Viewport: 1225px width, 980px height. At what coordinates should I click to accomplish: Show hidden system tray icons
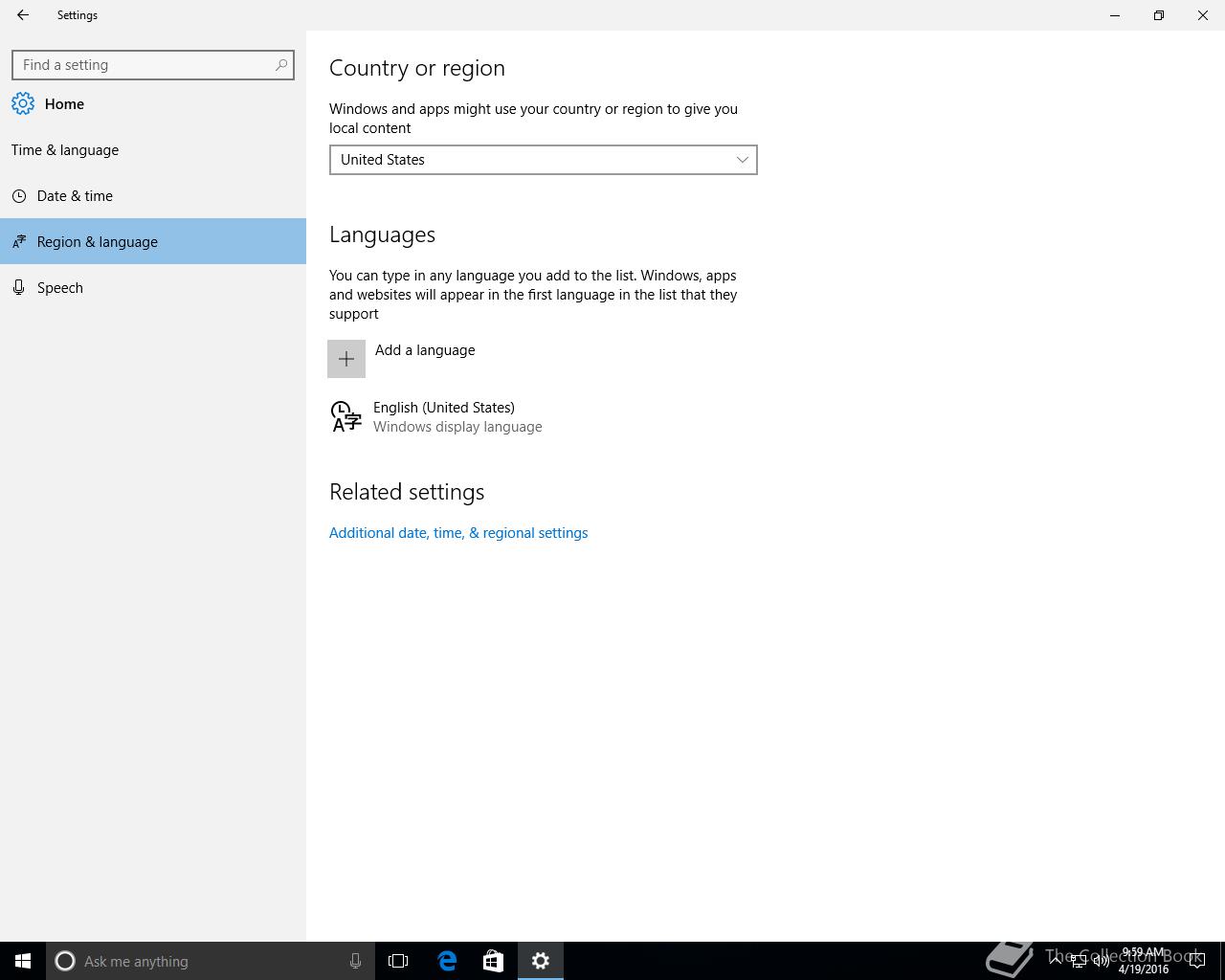(1056, 961)
